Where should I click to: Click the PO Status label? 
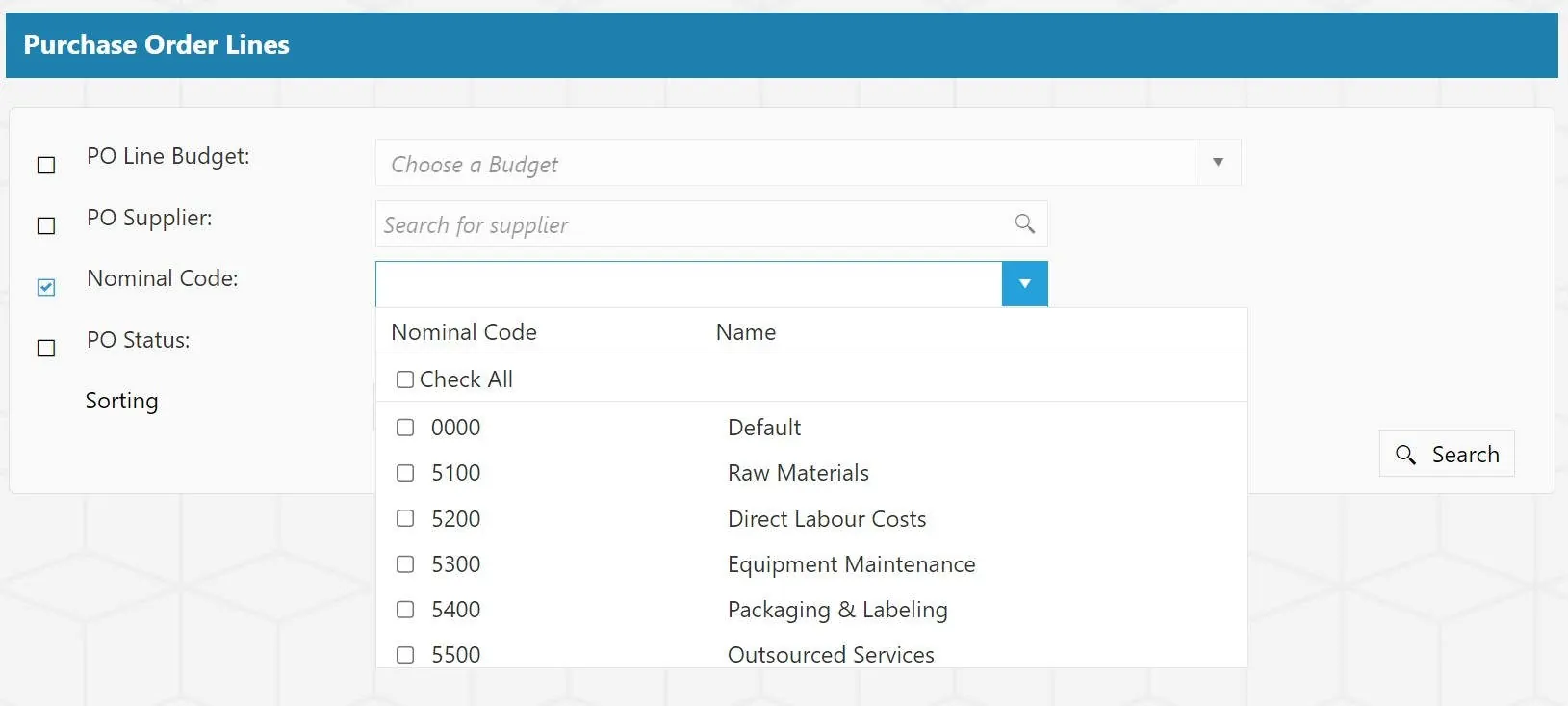click(x=139, y=340)
